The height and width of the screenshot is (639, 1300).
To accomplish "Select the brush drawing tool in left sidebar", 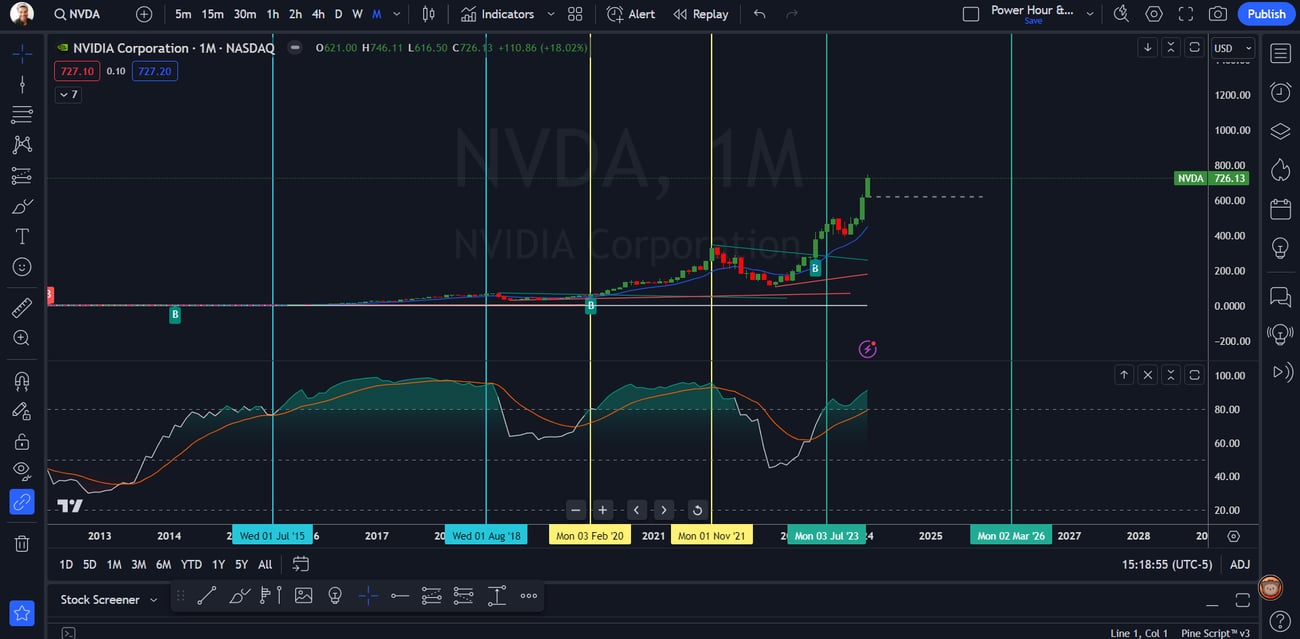I will coord(22,206).
